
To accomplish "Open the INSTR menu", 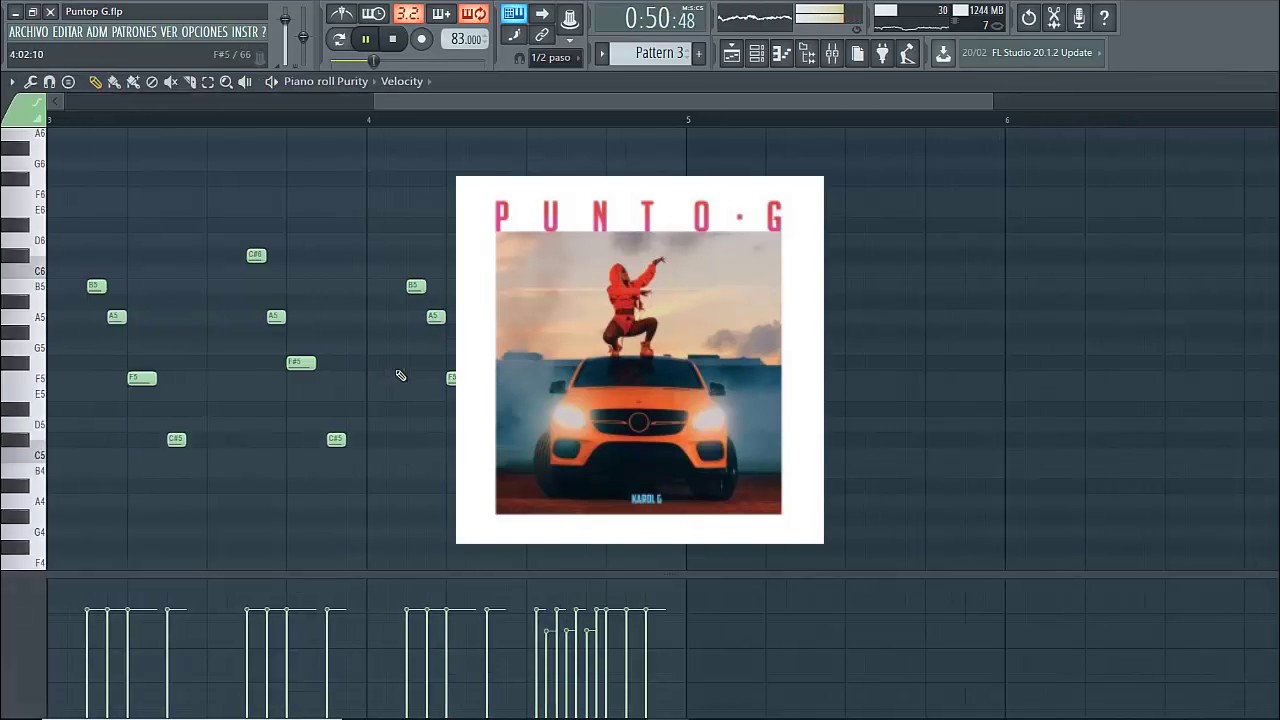I will pyautogui.click(x=245, y=32).
